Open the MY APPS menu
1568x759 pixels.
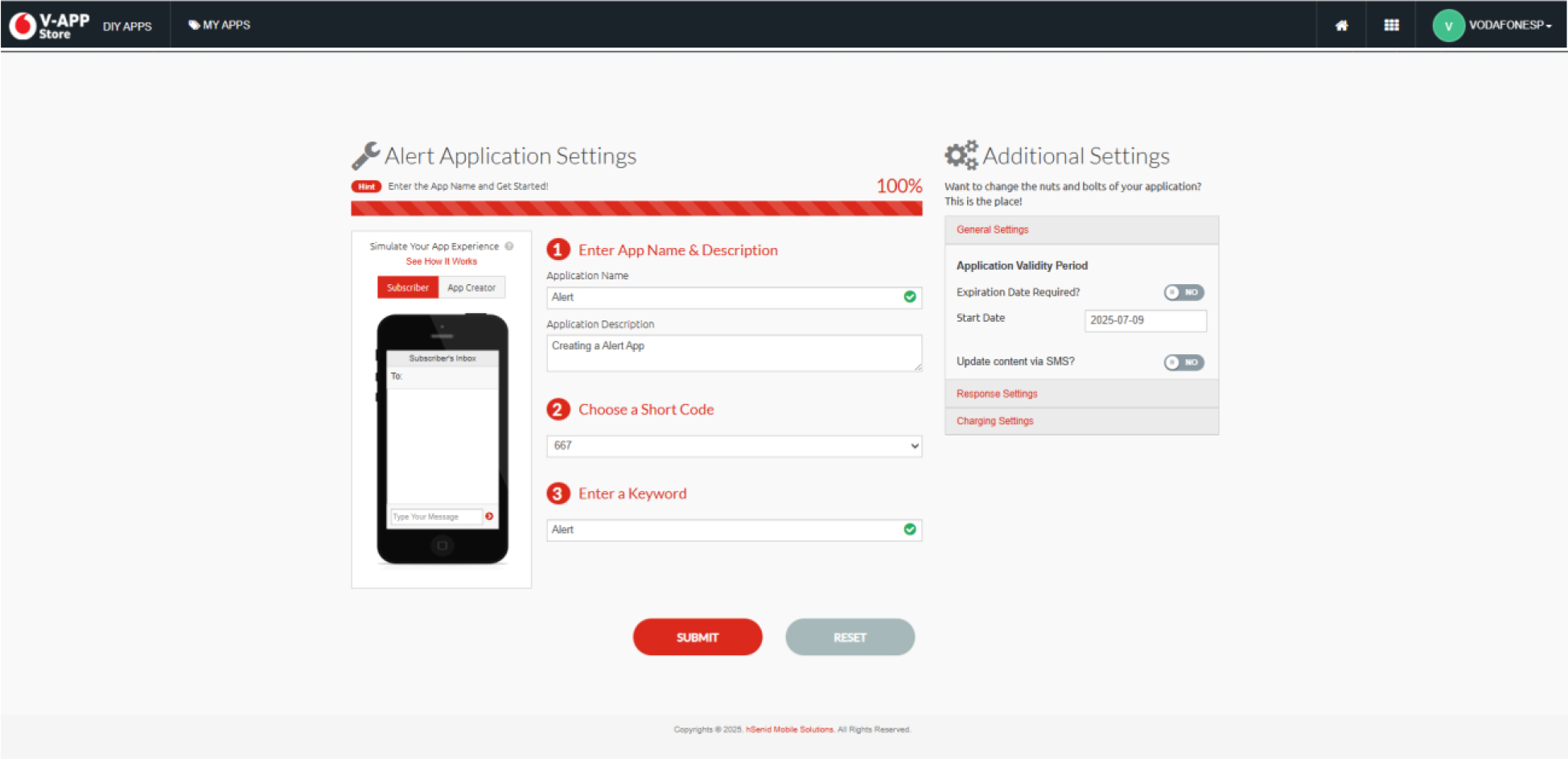click(219, 25)
